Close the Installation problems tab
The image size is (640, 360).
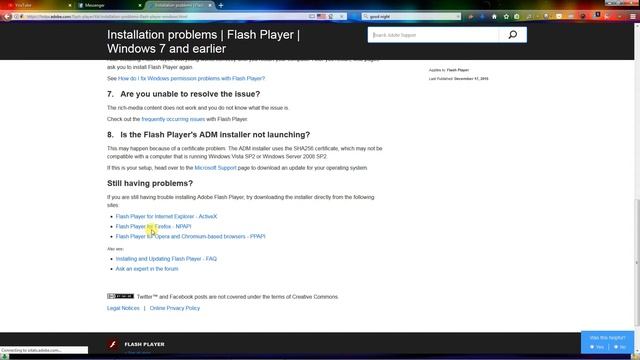point(210,5)
